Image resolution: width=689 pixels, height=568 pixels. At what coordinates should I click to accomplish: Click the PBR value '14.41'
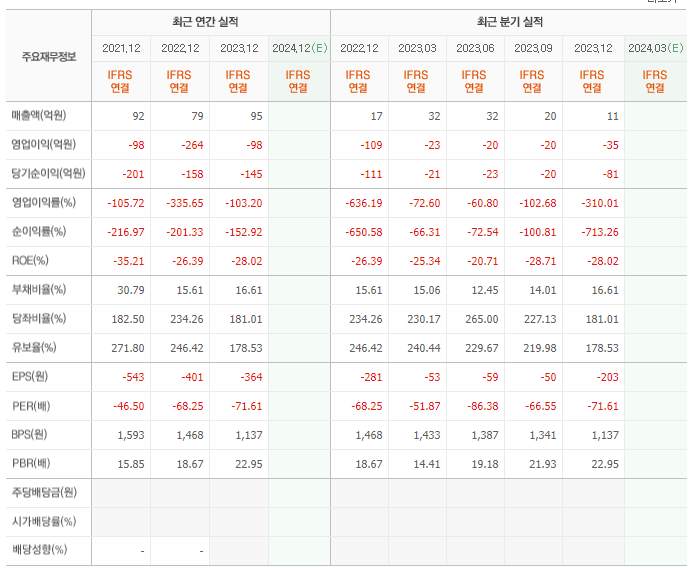coord(427,464)
